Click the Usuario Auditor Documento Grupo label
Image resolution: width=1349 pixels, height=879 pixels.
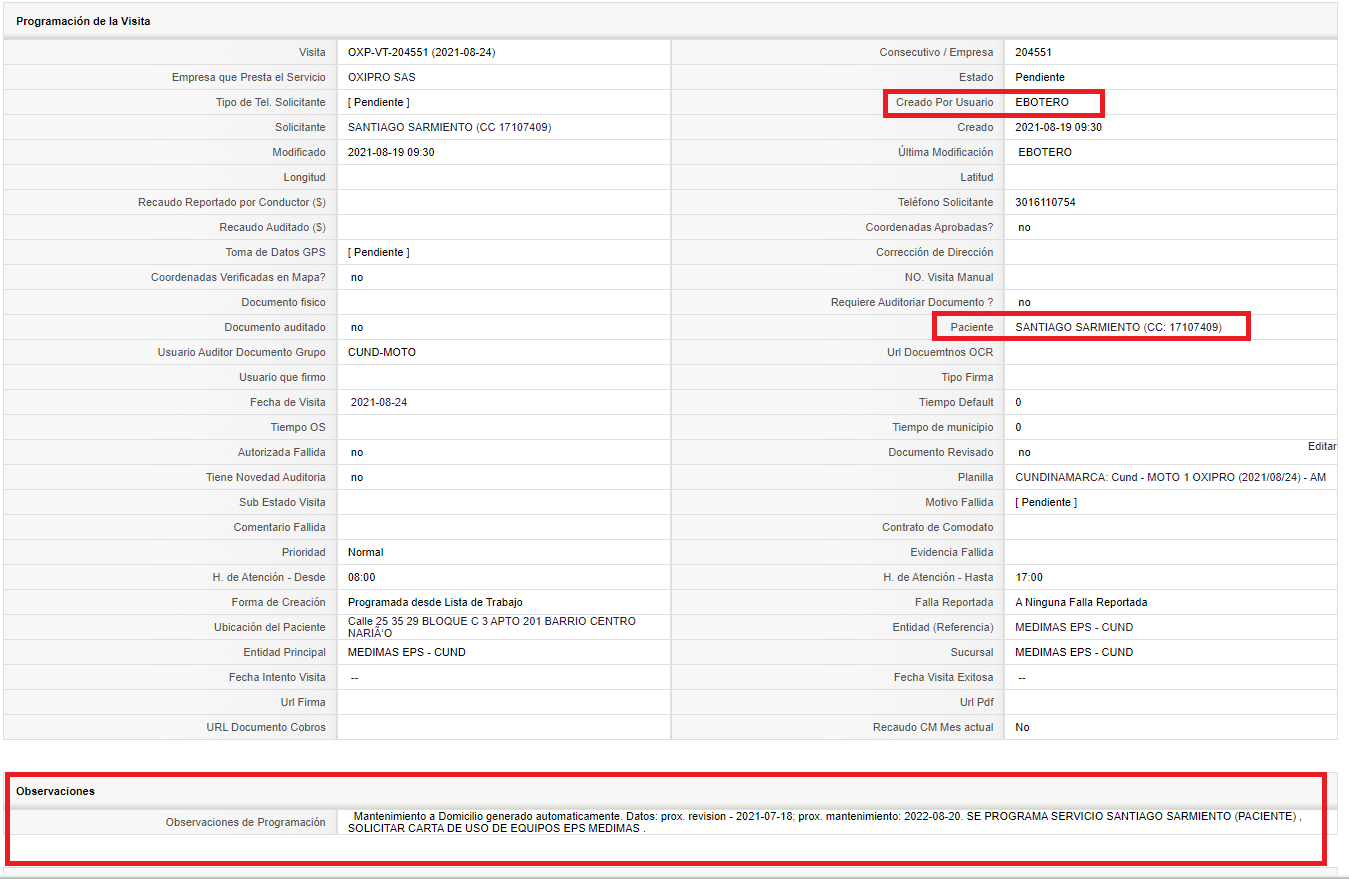tap(242, 352)
